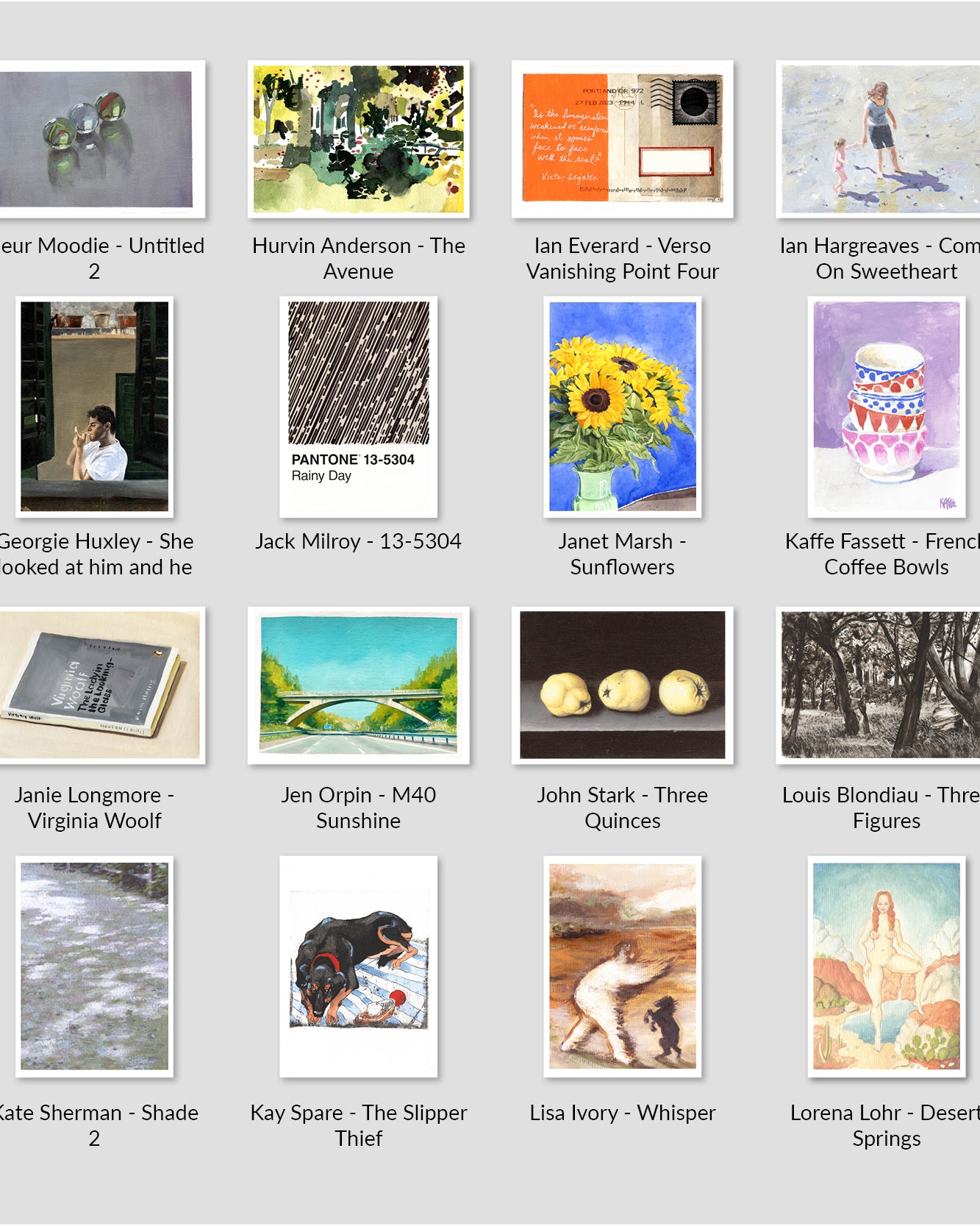This screenshot has height=1226, width=980.
Task: Click the 'Janet Marsh - Sunflowers' caption
Action: click(622, 554)
